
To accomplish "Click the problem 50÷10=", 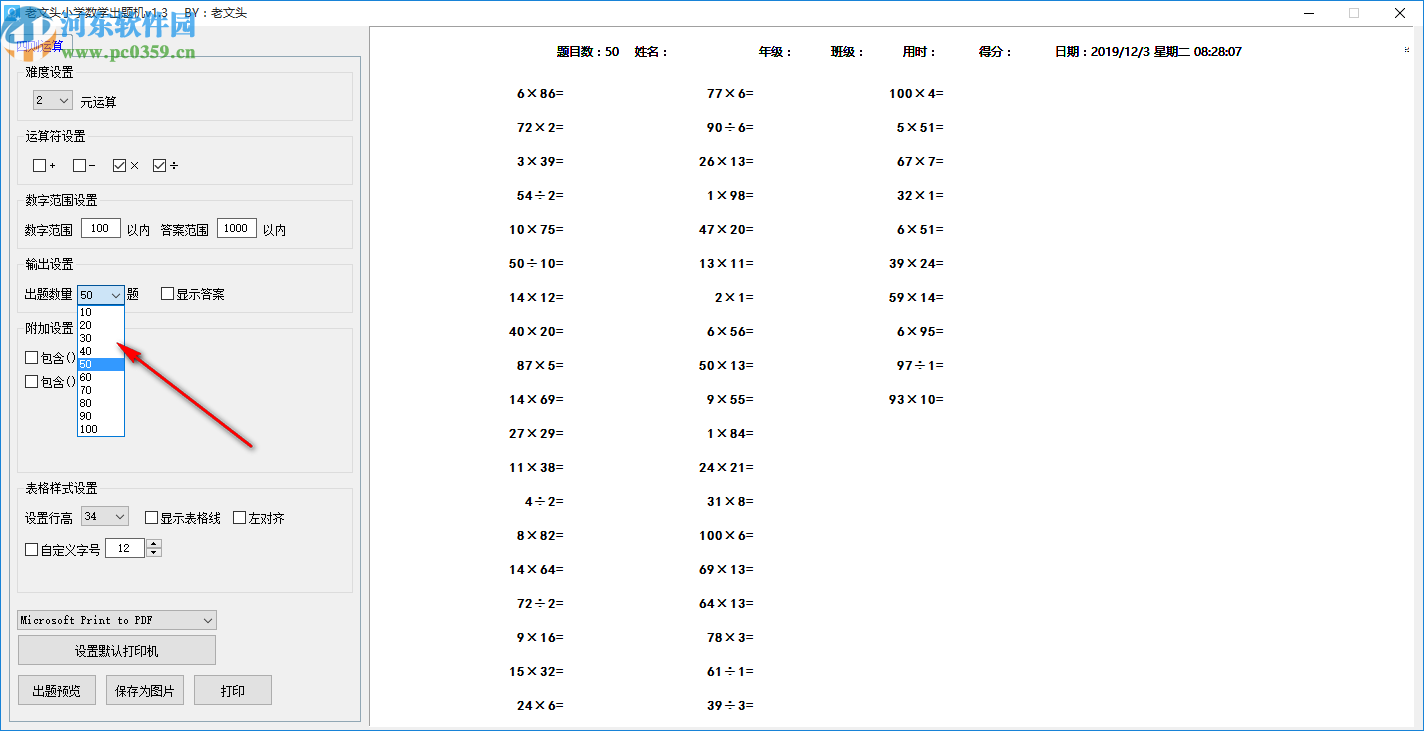I will (x=536, y=264).
